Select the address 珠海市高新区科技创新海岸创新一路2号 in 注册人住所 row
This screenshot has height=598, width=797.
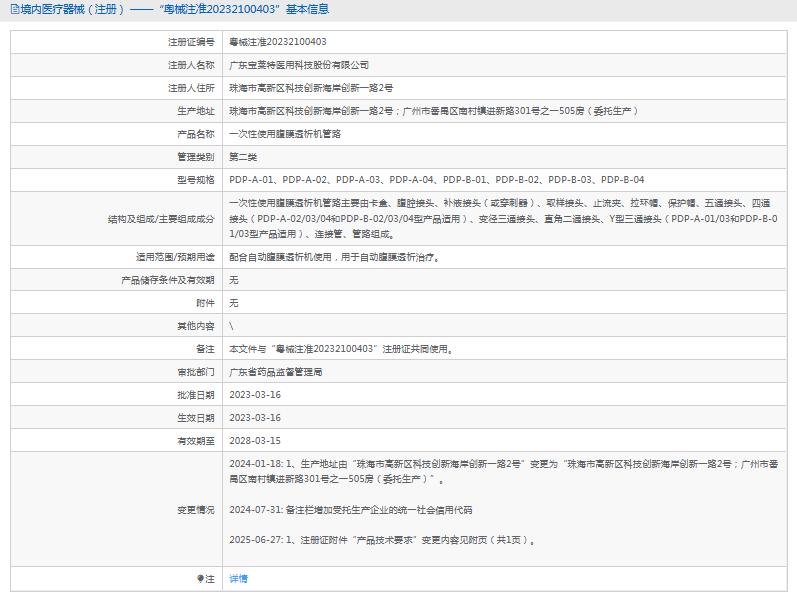tap(311, 88)
